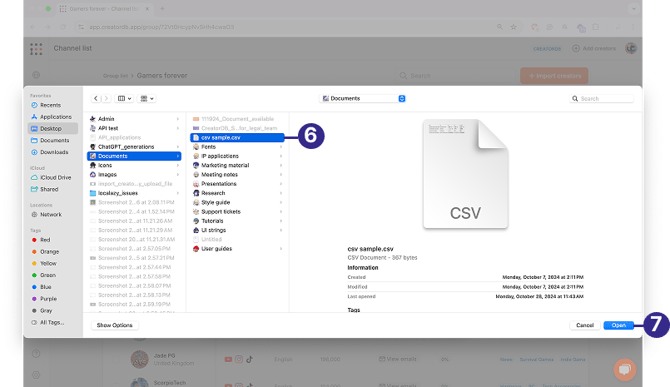This screenshot has width=670, height=387.
Task: Open the Meeting notes folder
Action: click(x=237, y=175)
